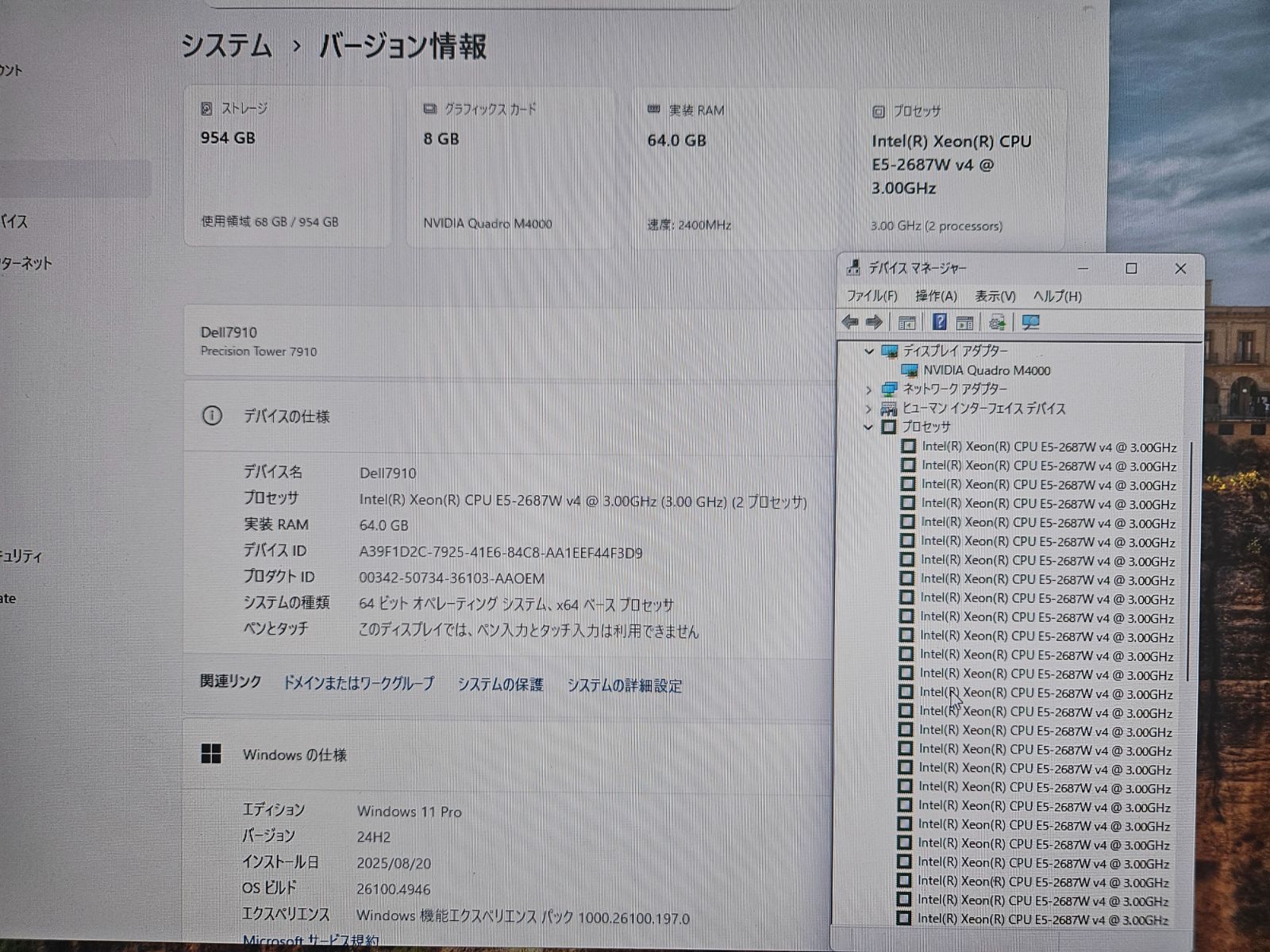Click 使用領域 68 GB / 954 GB text

(269, 221)
